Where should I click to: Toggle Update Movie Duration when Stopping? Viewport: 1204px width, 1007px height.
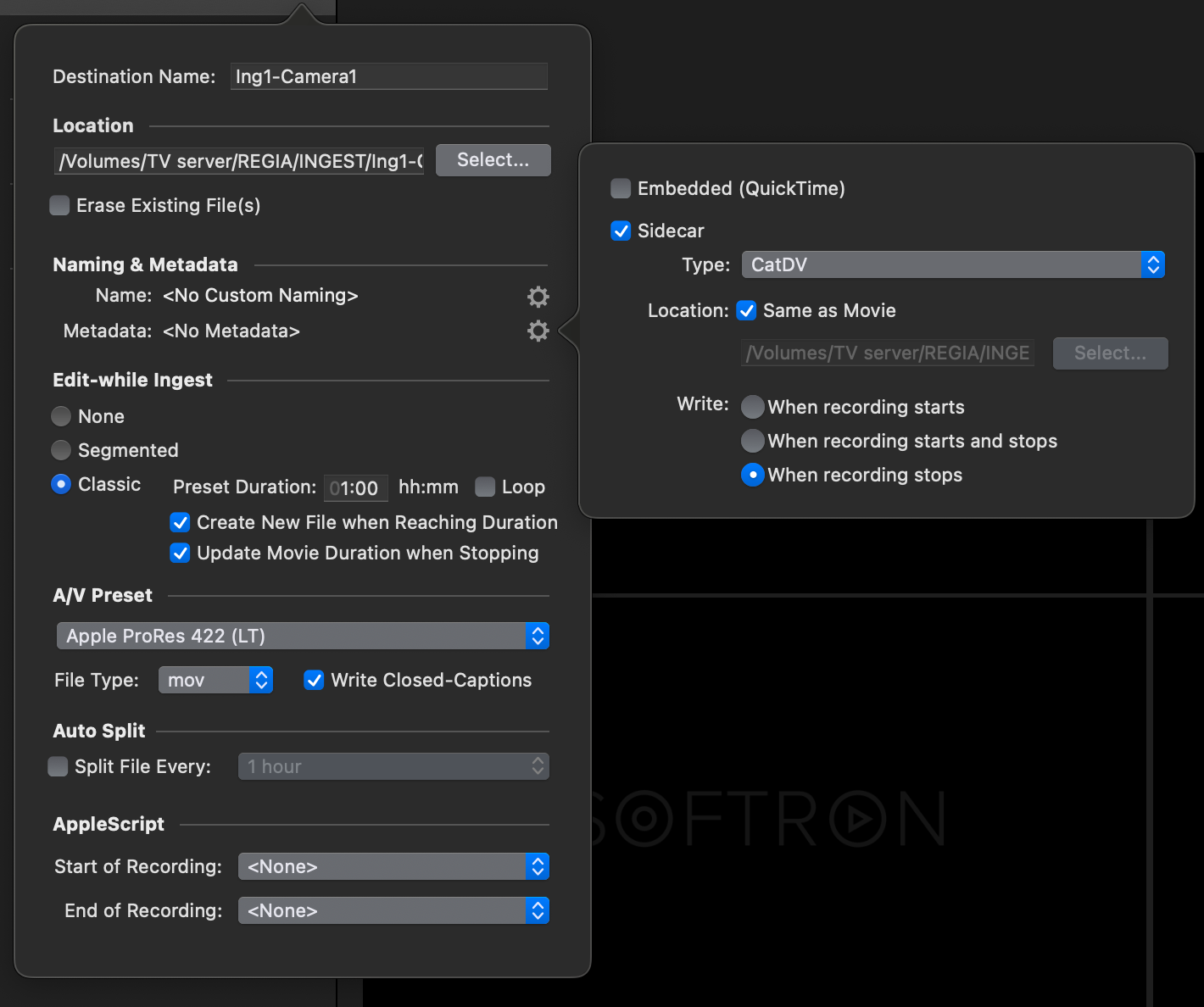coord(180,553)
